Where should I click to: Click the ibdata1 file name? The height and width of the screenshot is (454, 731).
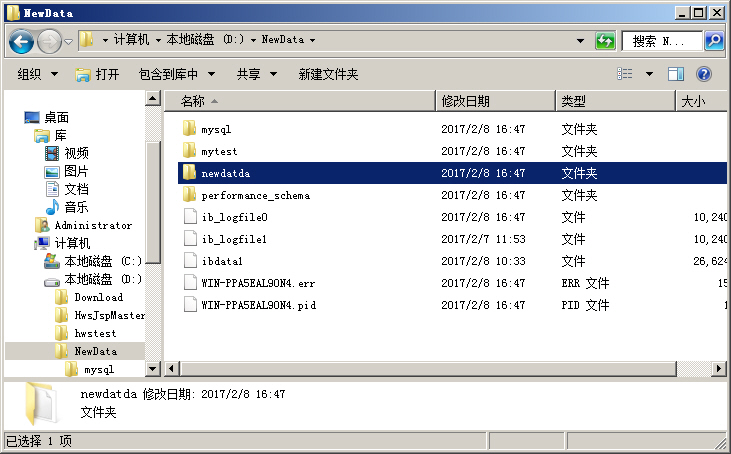222,261
